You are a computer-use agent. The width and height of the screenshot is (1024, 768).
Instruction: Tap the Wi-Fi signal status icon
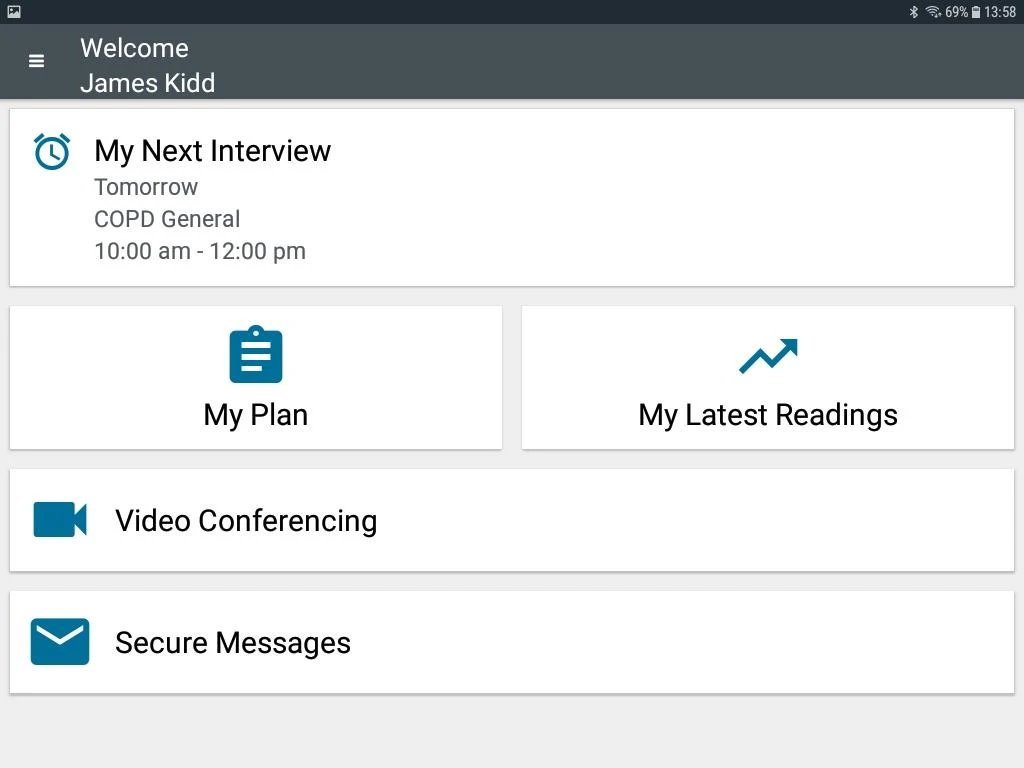click(933, 12)
